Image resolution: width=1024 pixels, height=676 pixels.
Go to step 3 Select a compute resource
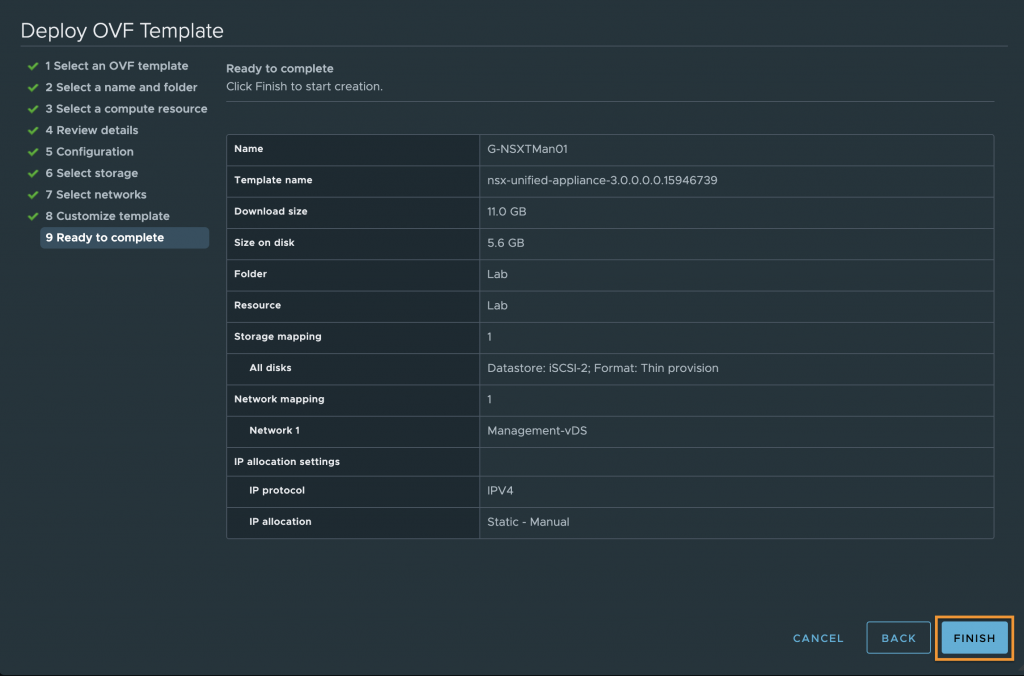(x=126, y=109)
